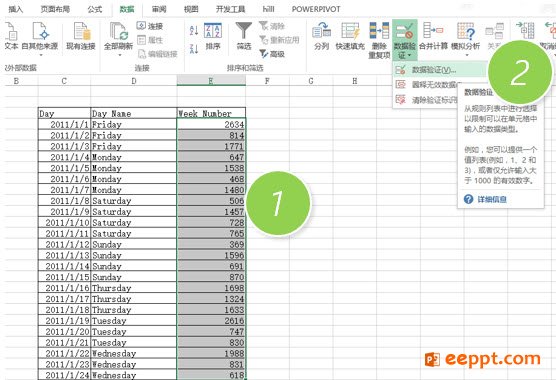This screenshot has height=380, width=556.
Task: Switch to the View (视图) tab
Action: tap(191, 9)
